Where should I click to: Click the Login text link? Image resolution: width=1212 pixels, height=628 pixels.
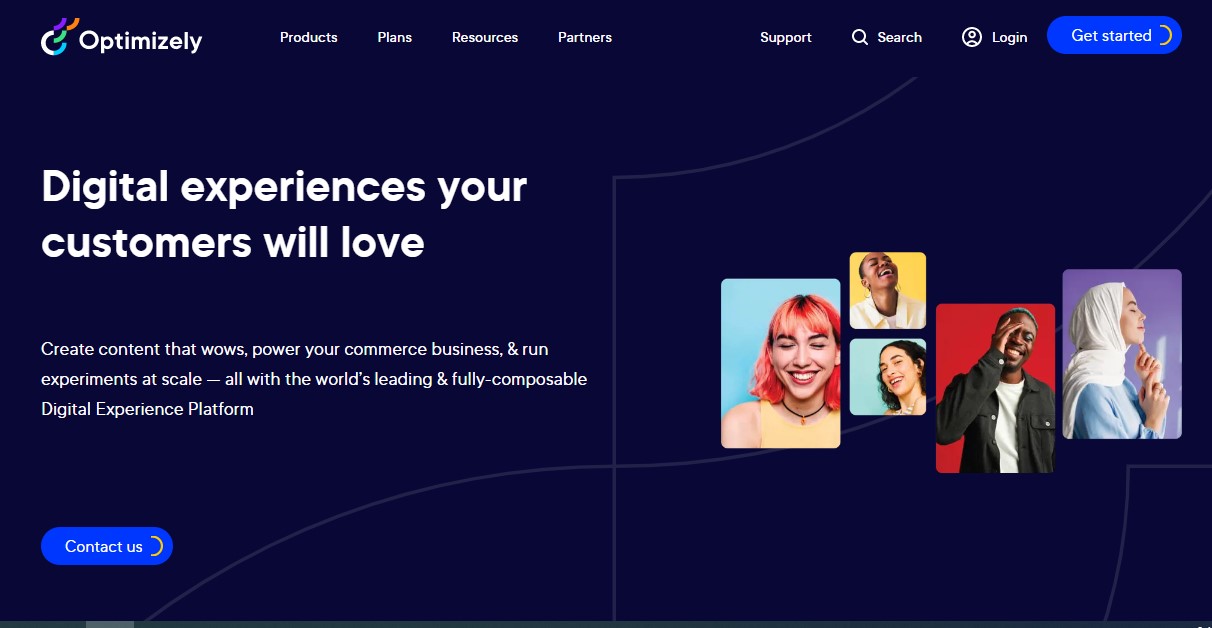(1010, 37)
